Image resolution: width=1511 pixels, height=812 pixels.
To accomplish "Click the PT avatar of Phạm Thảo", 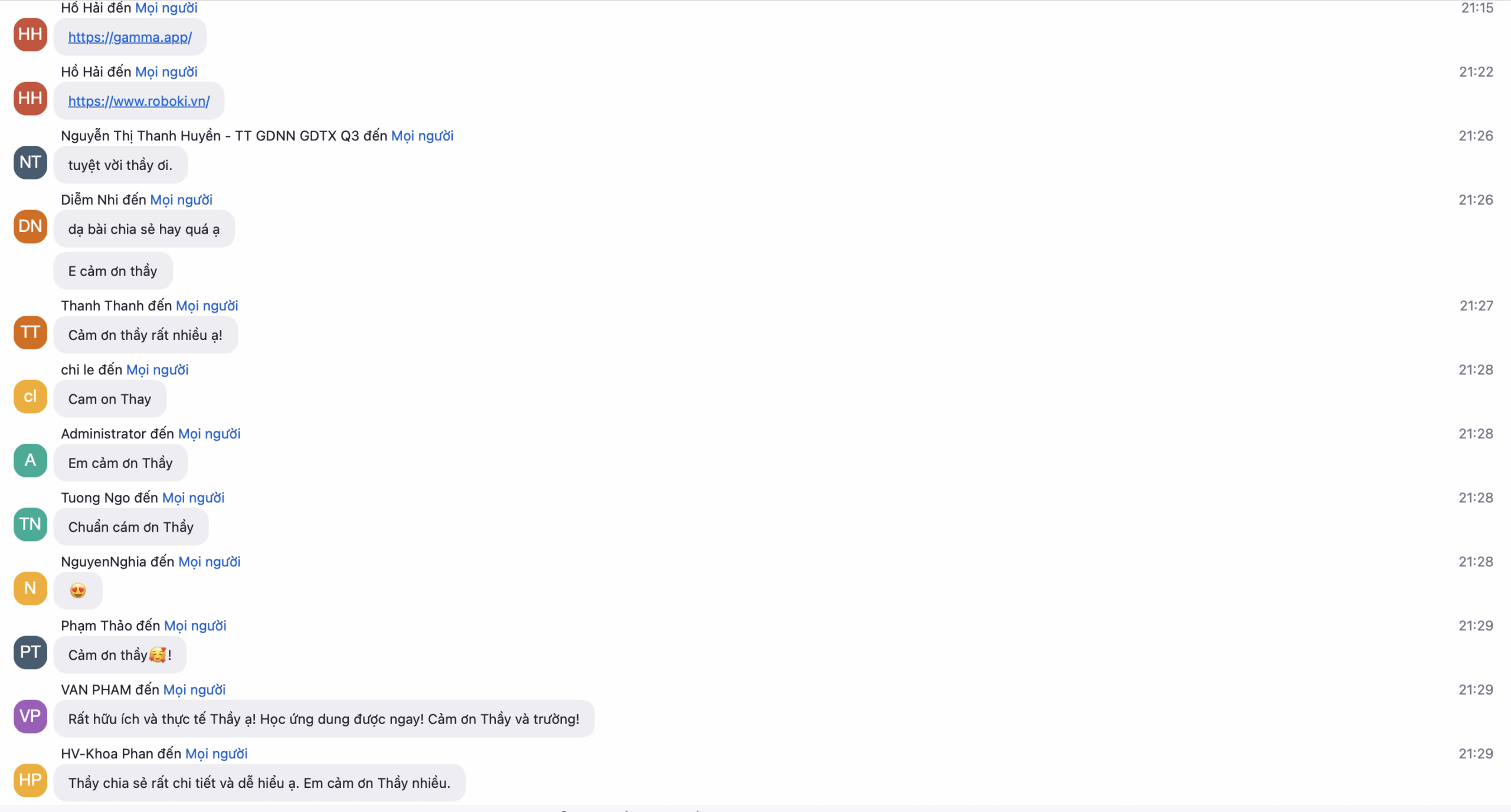I will 30,652.
